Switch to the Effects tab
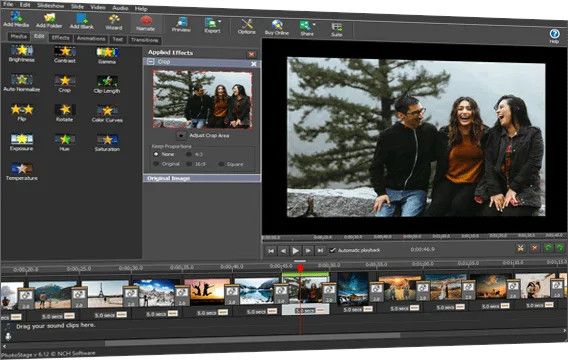568x360 pixels. (x=60, y=38)
